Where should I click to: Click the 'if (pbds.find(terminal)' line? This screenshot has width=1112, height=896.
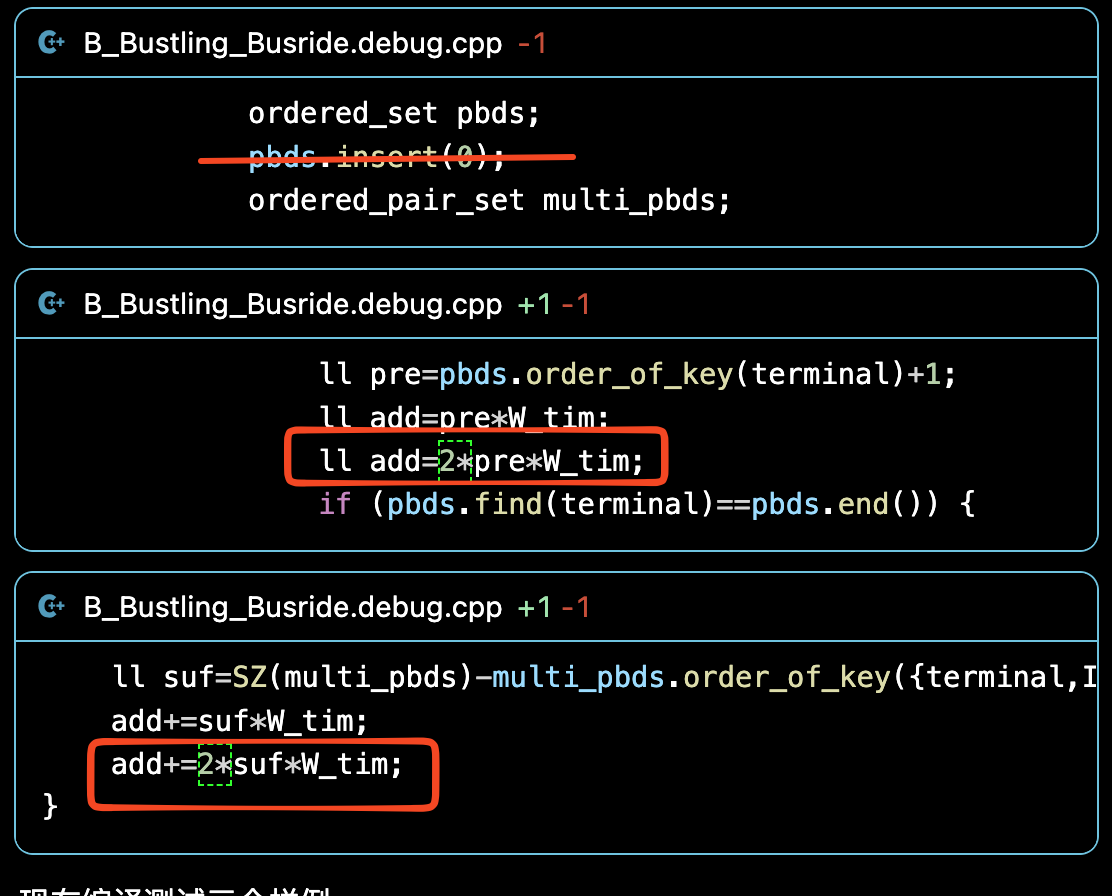[646, 503]
